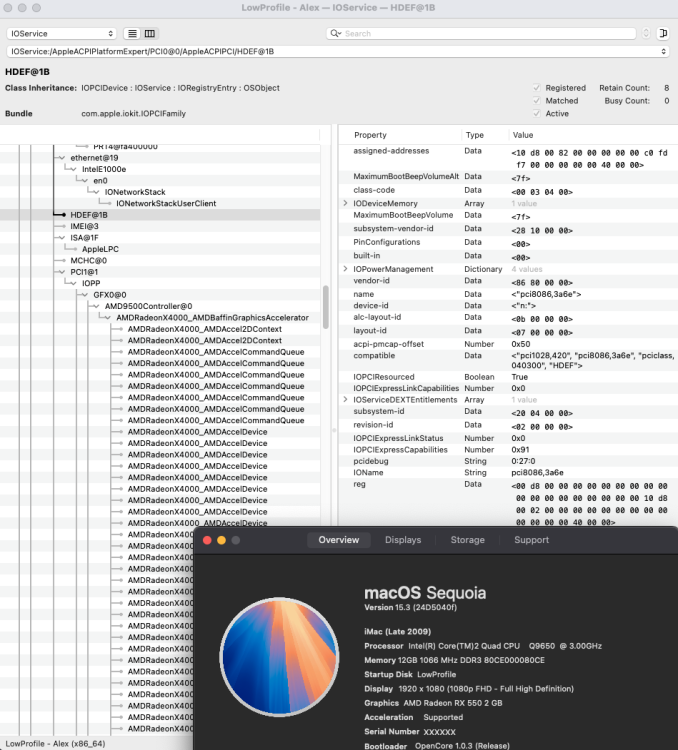Screen dimensions: 678x750
Task: Select the Storage tab
Action: coord(467,540)
